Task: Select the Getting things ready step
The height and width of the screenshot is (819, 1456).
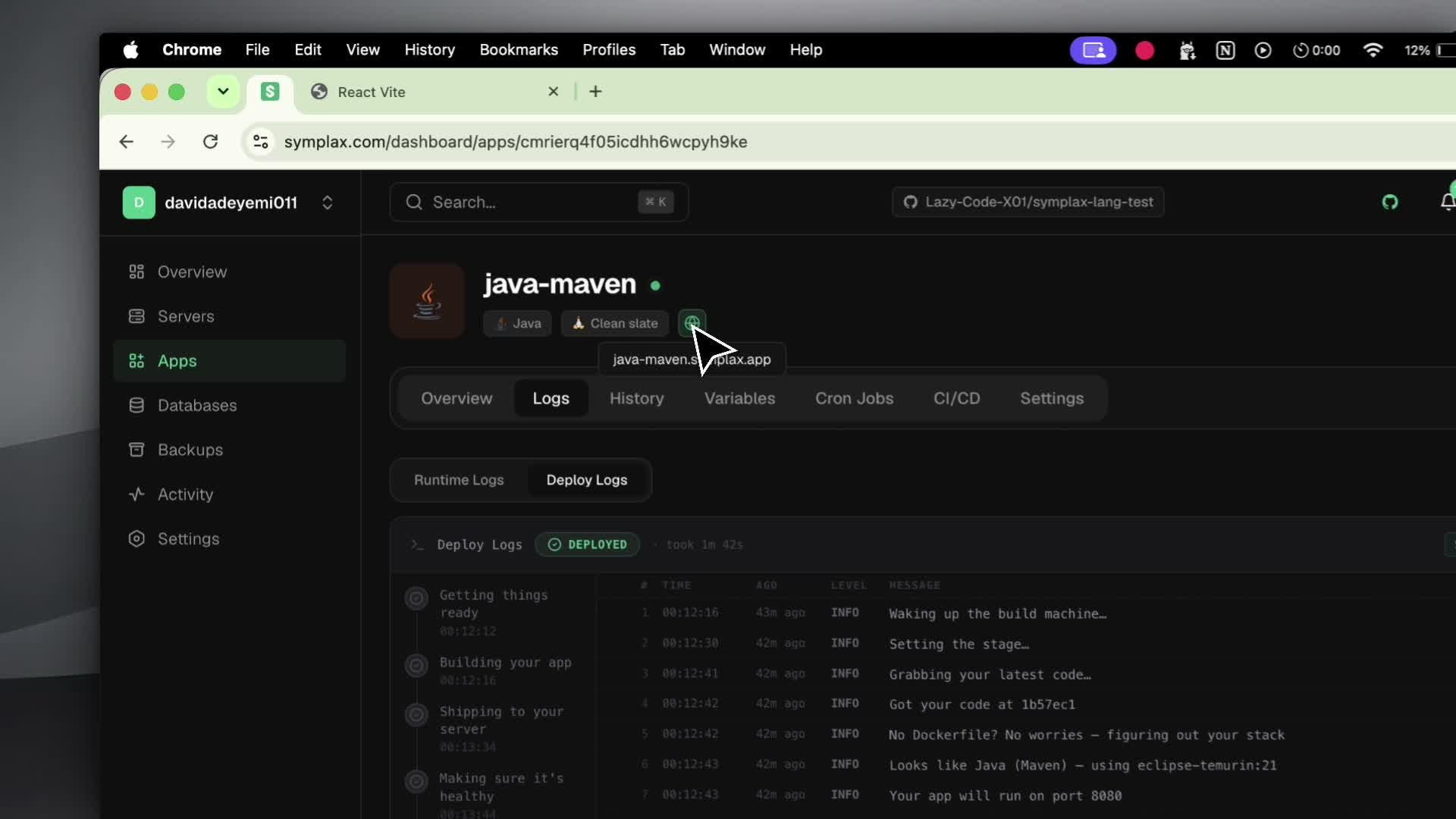Action: (491, 612)
